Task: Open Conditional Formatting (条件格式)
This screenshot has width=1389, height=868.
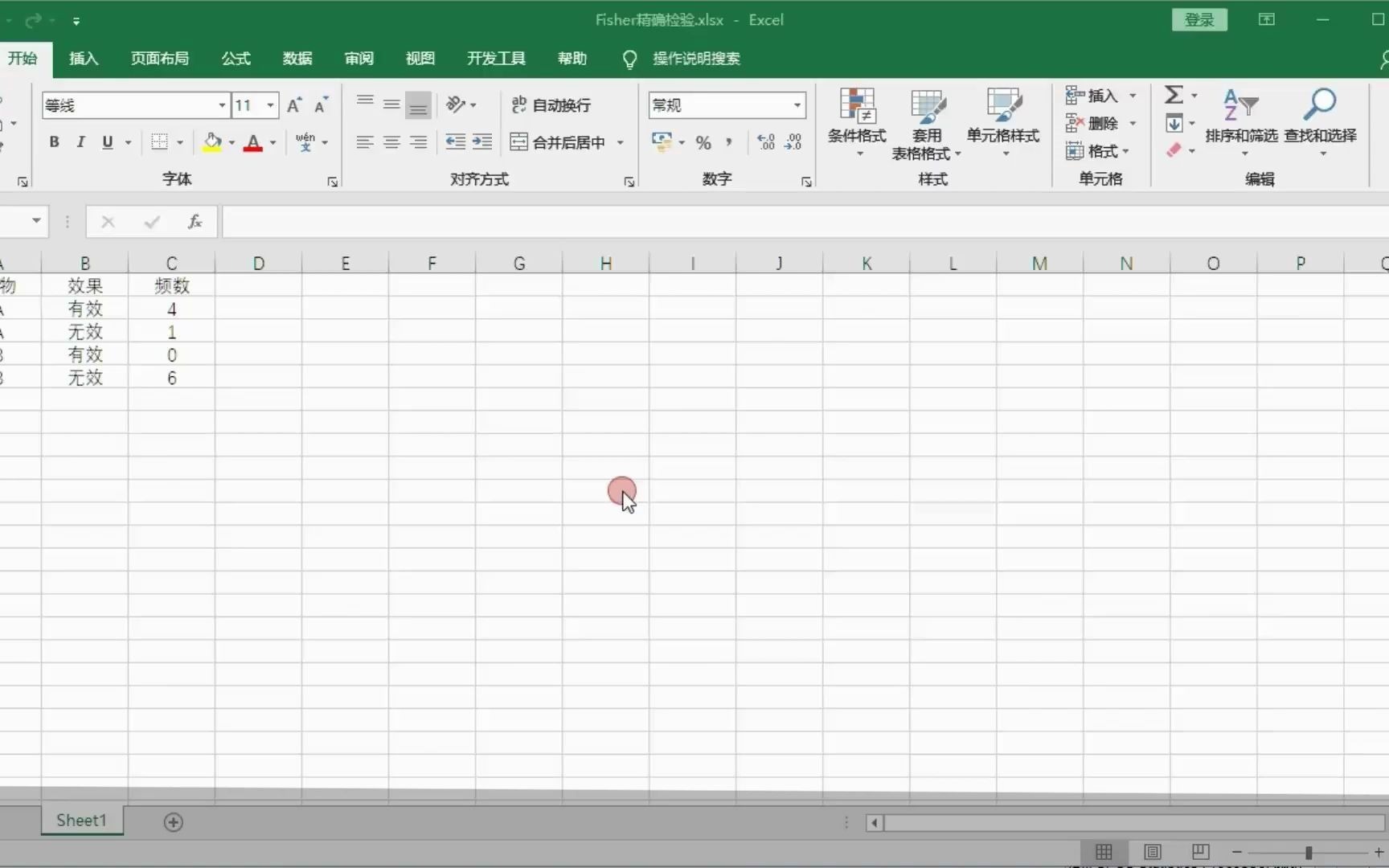Action: tap(857, 121)
